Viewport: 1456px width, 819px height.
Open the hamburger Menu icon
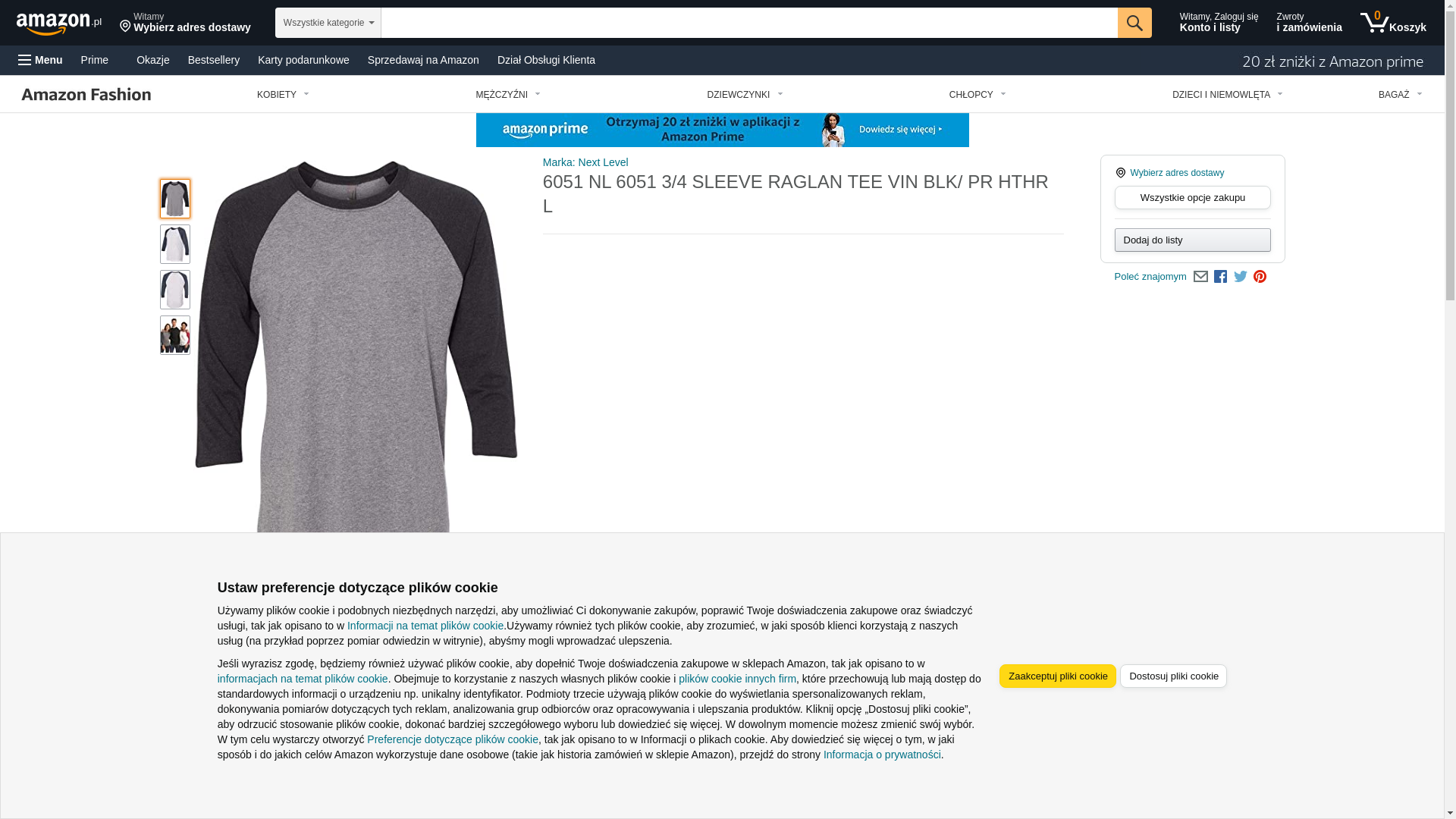pos(40,60)
